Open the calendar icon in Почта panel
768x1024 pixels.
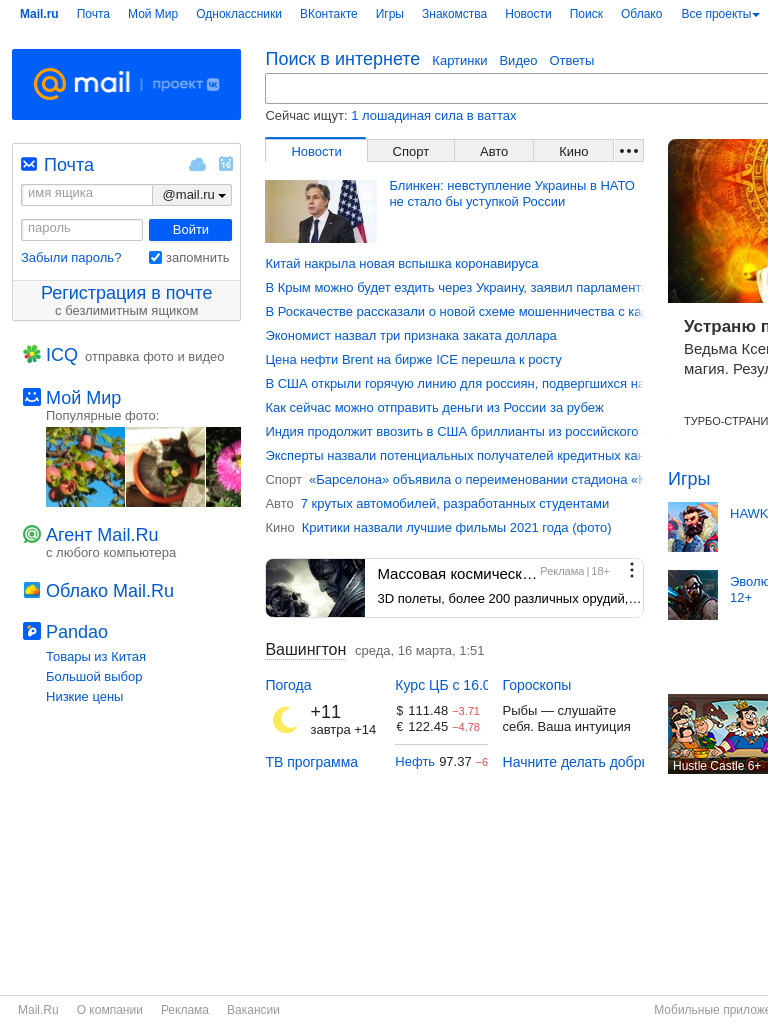coord(225,163)
